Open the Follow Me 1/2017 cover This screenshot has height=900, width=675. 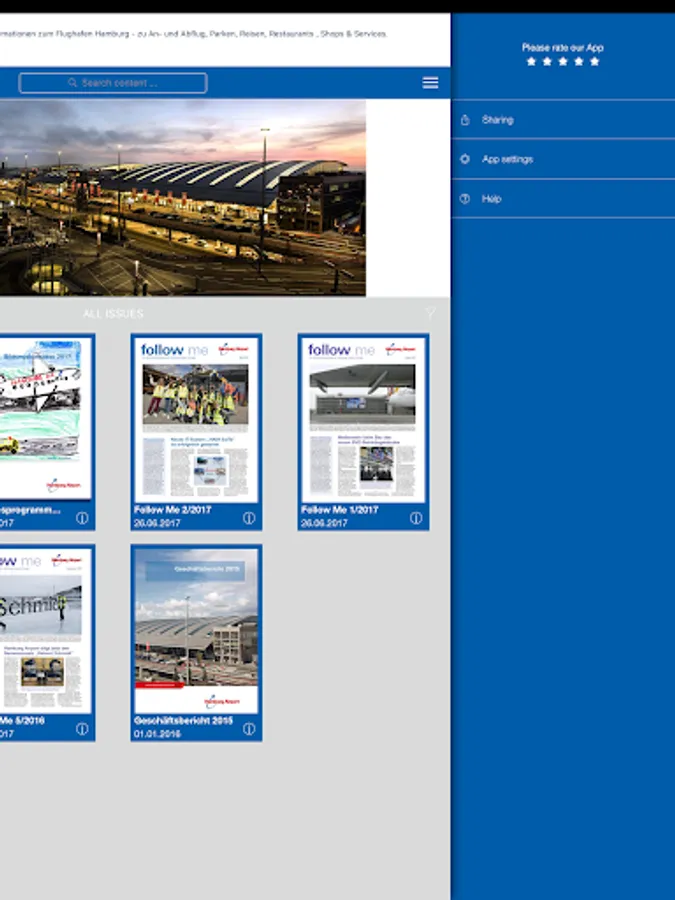pos(363,419)
